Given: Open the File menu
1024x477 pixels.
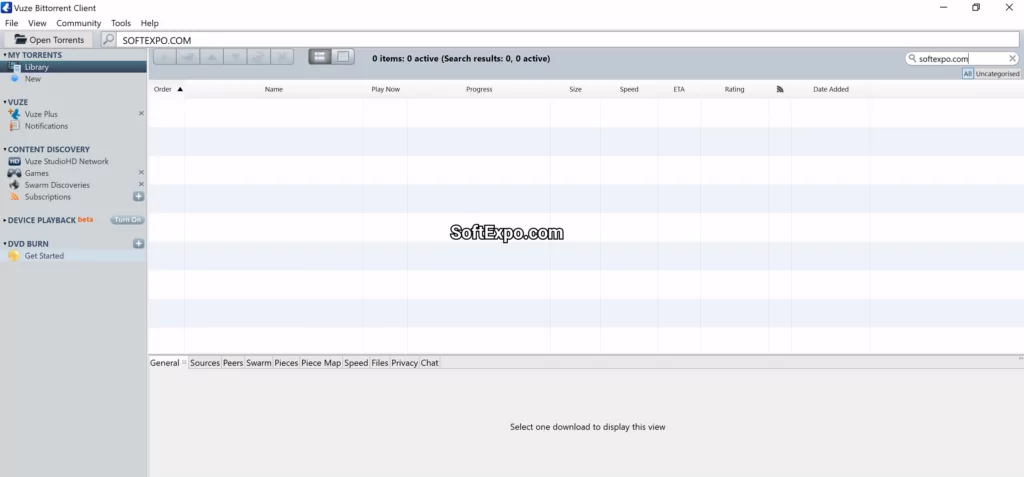Looking at the screenshot, I should pos(12,23).
